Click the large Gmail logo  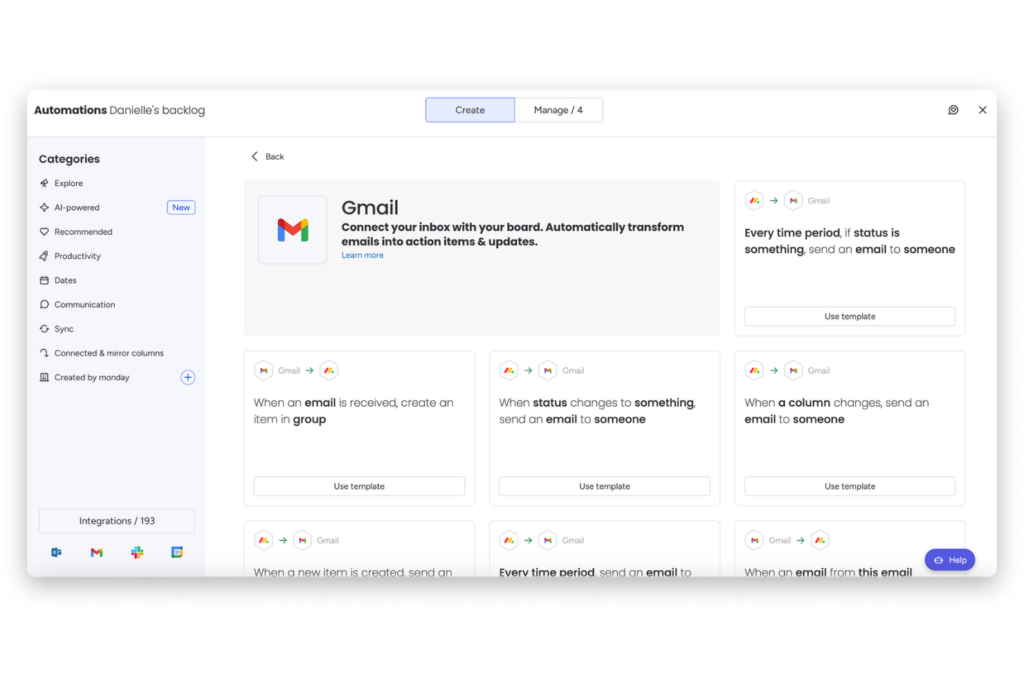click(293, 230)
